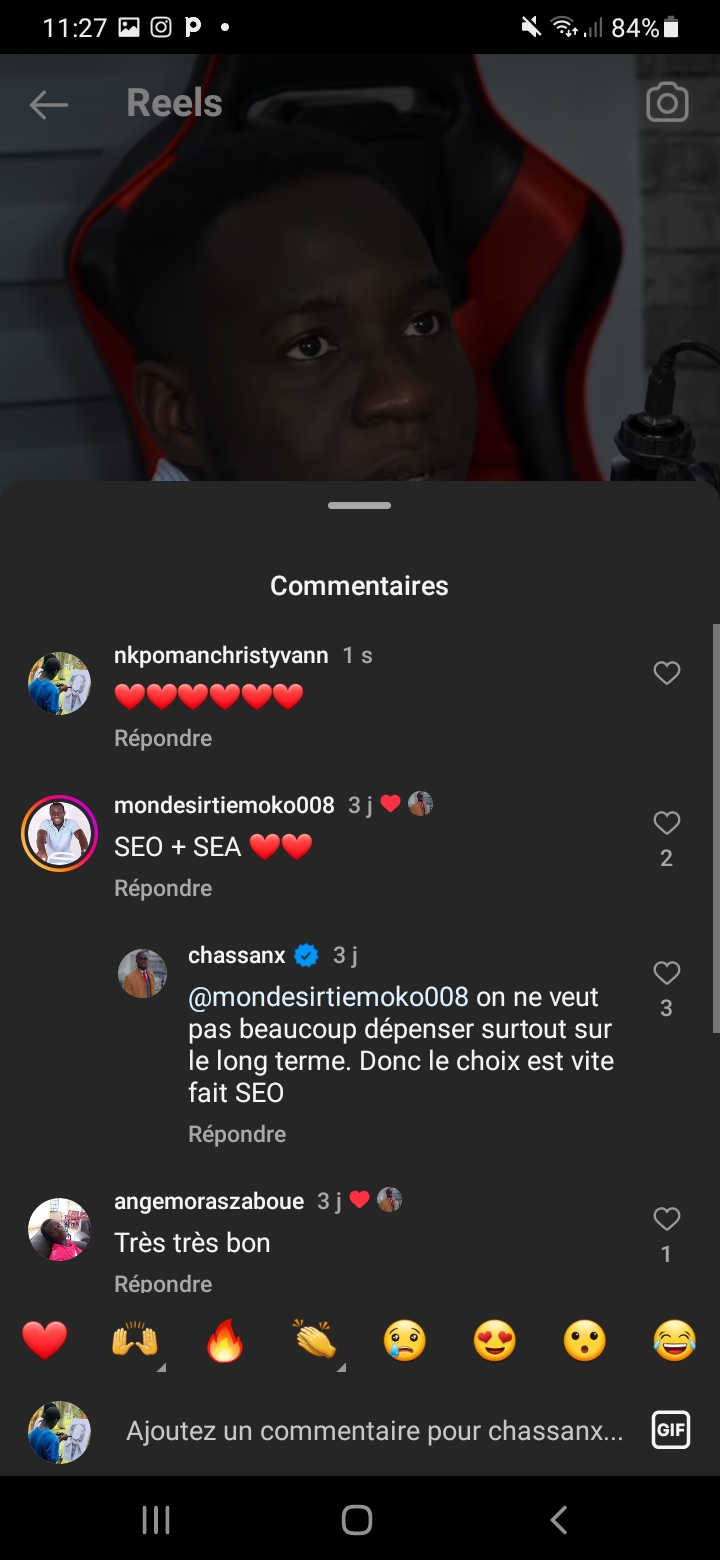This screenshot has height=1560, width=720.
Task: Insert laughing with tears emoji
Action: tap(675, 1340)
